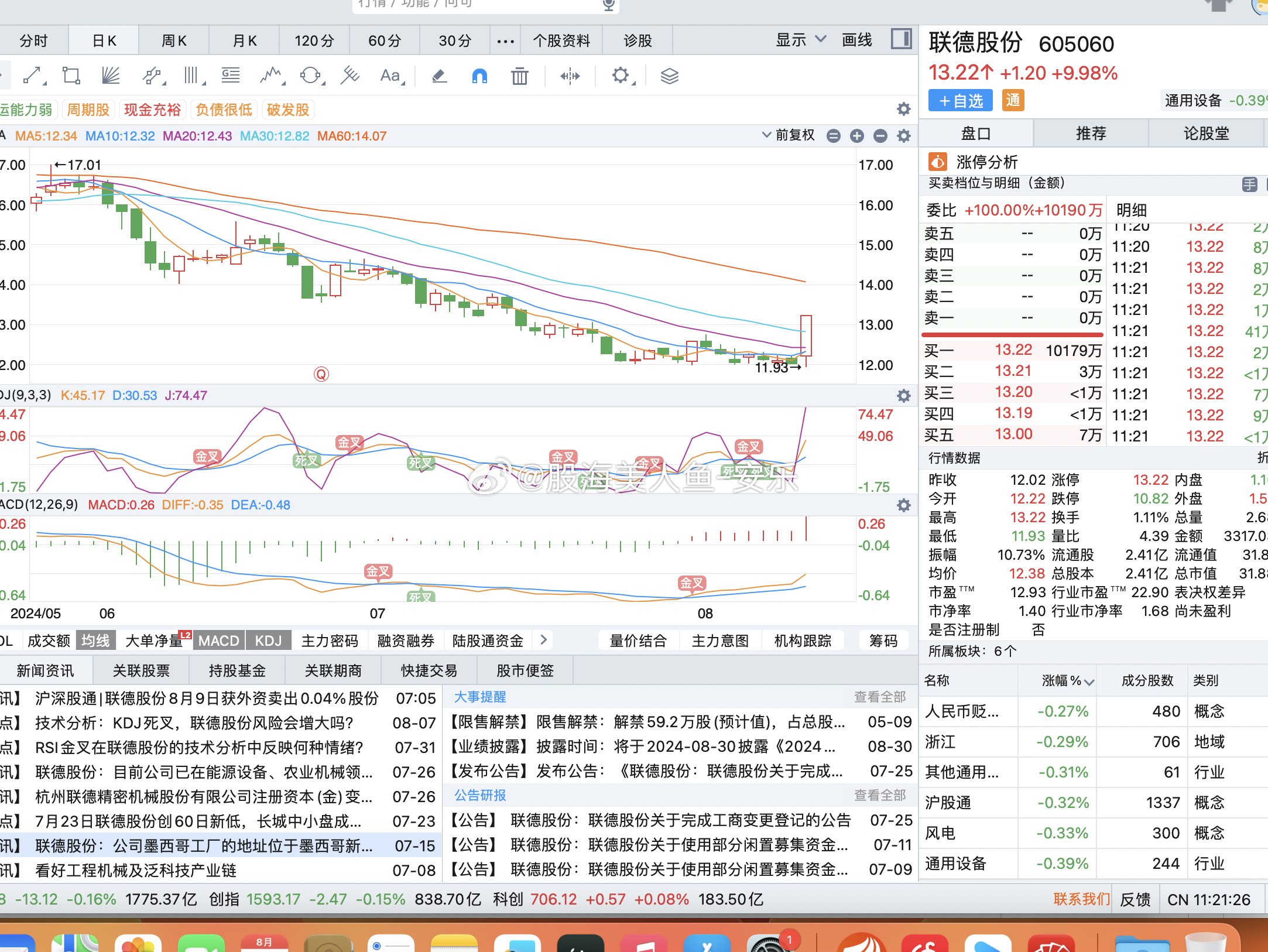Switch to 分时 chart tab

click(x=33, y=40)
